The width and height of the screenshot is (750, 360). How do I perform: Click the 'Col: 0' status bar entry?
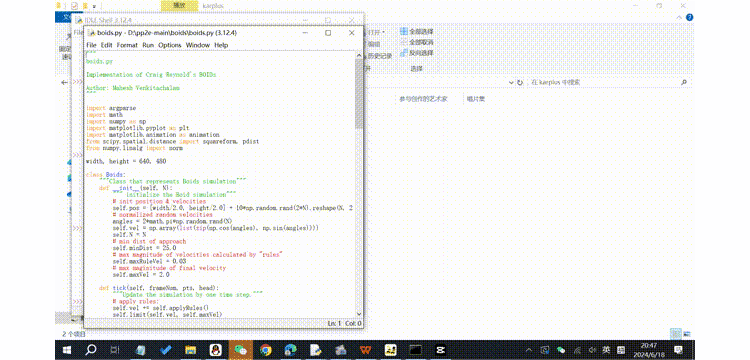[x=353, y=324]
